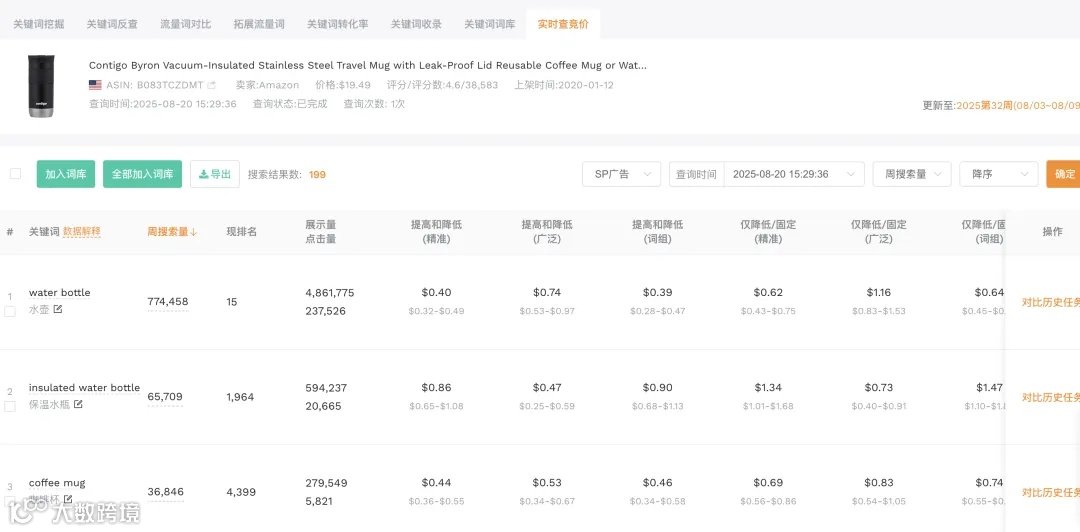Viewport: 1080px width, 532px height.
Task: Open the SP广告 dropdown
Action: (x=621, y=174)
